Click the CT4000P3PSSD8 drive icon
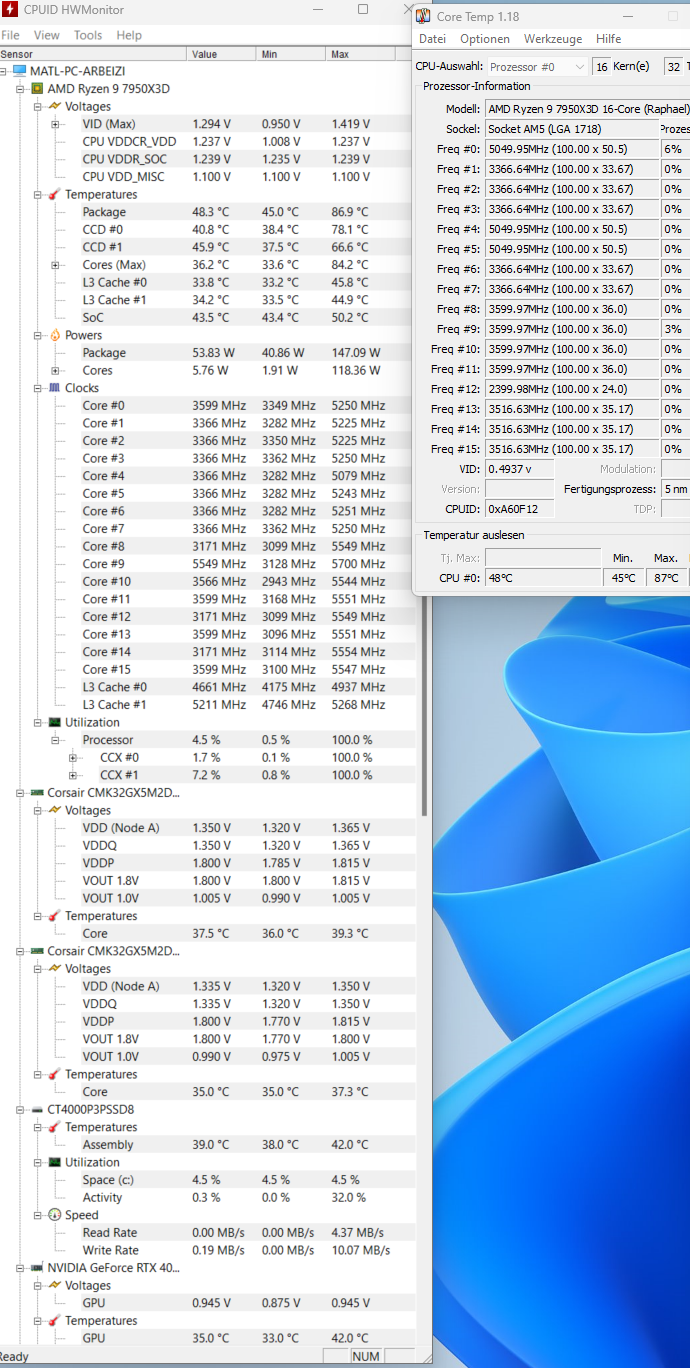This screenshot has width=690, height=1368. [x=37, y=1109]
